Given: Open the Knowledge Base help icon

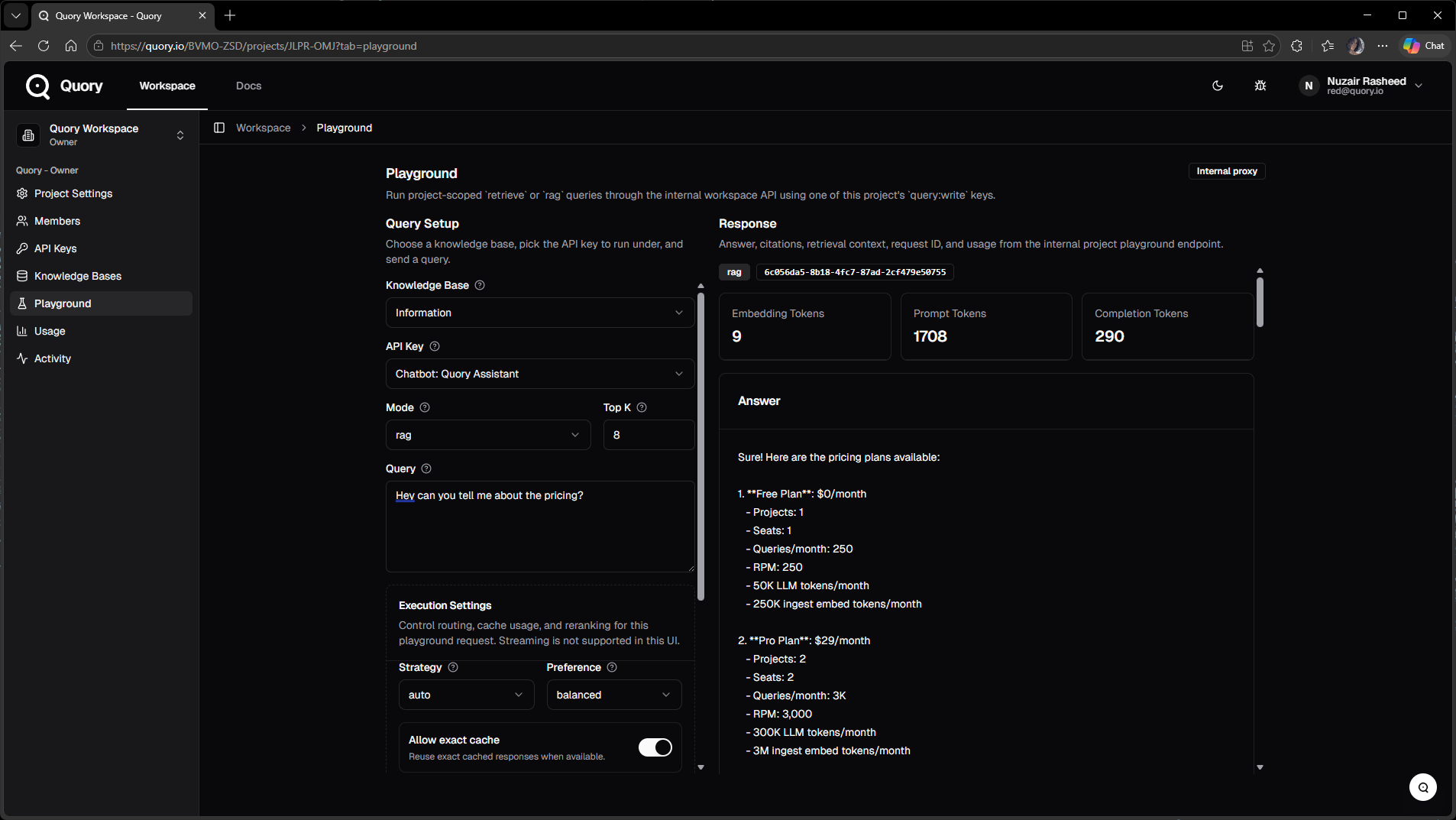Looking at the screenshot, I should click(x=480, y=285).
